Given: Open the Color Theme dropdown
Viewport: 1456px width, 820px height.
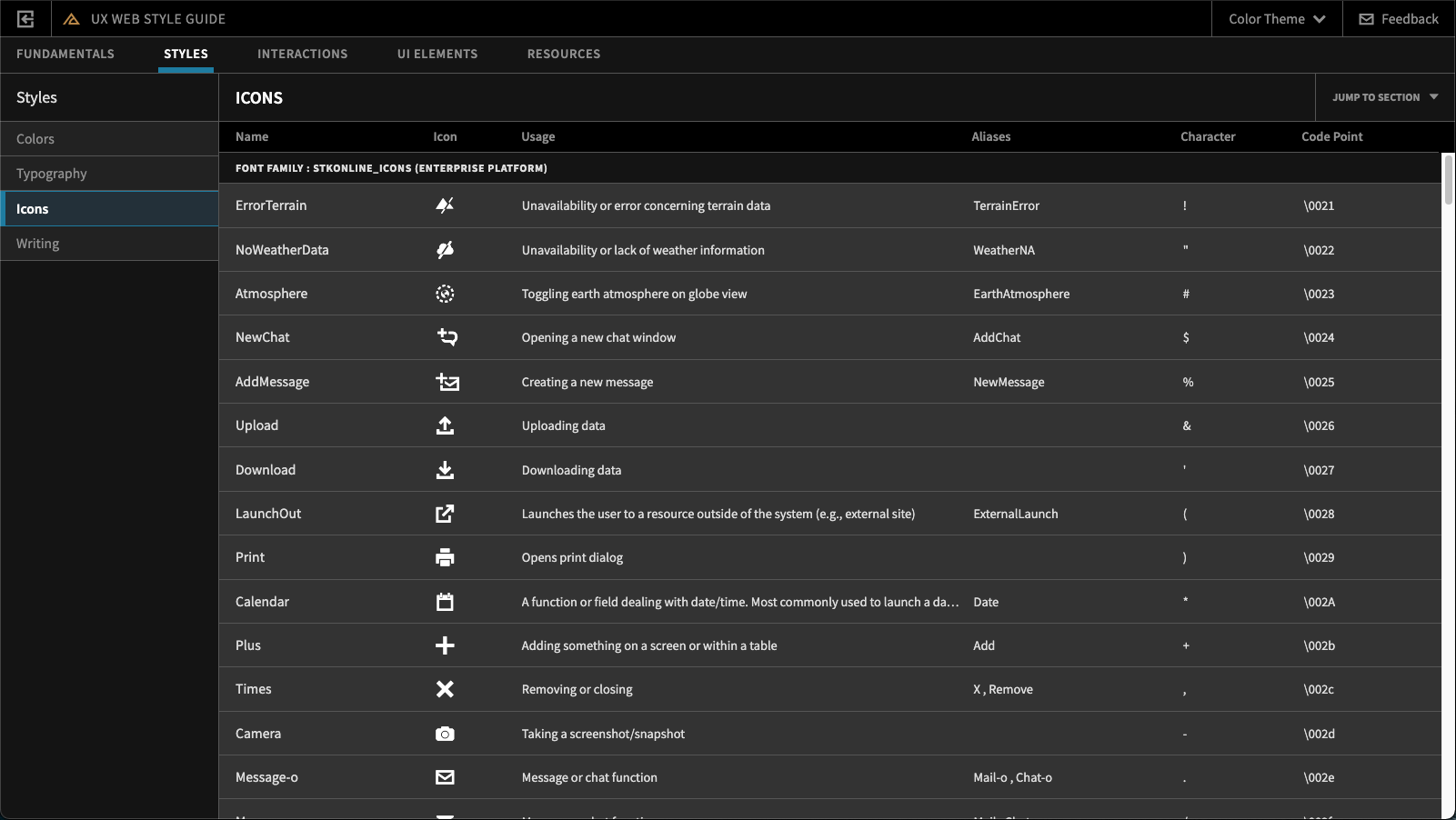Looking at the screenshot, I should 1276,18.
